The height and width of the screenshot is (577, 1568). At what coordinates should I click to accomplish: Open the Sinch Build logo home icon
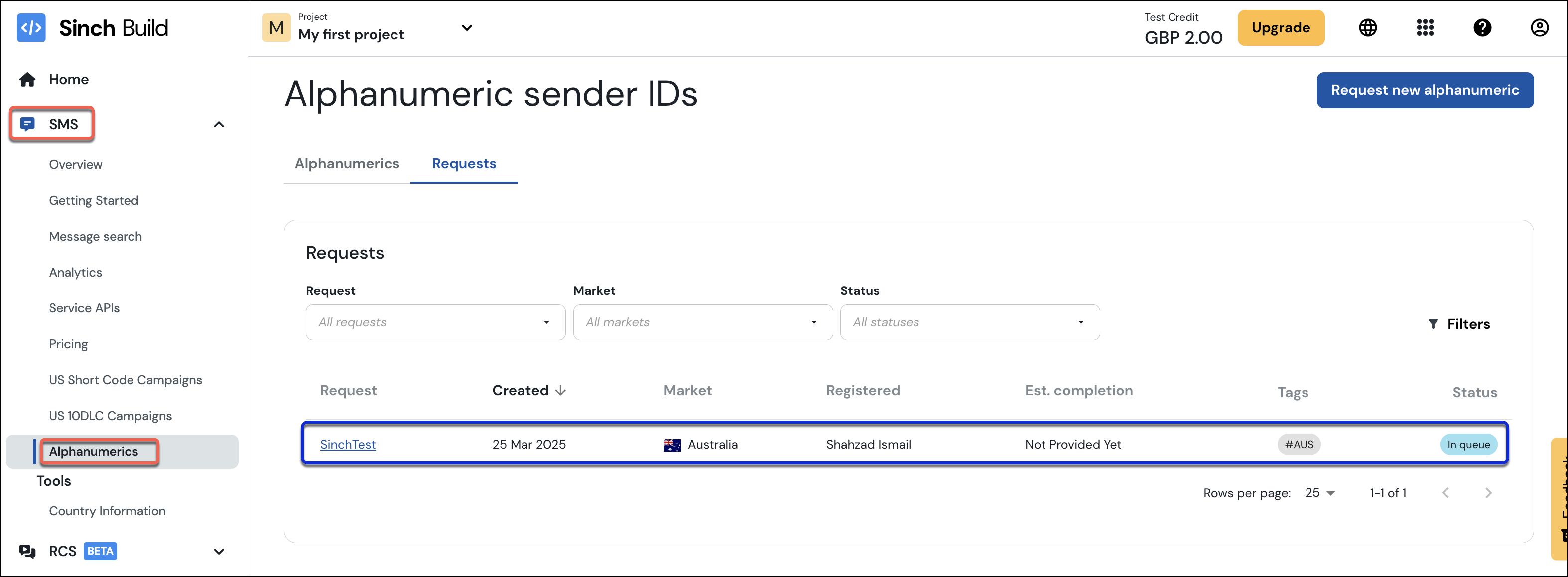pos(32,27)
